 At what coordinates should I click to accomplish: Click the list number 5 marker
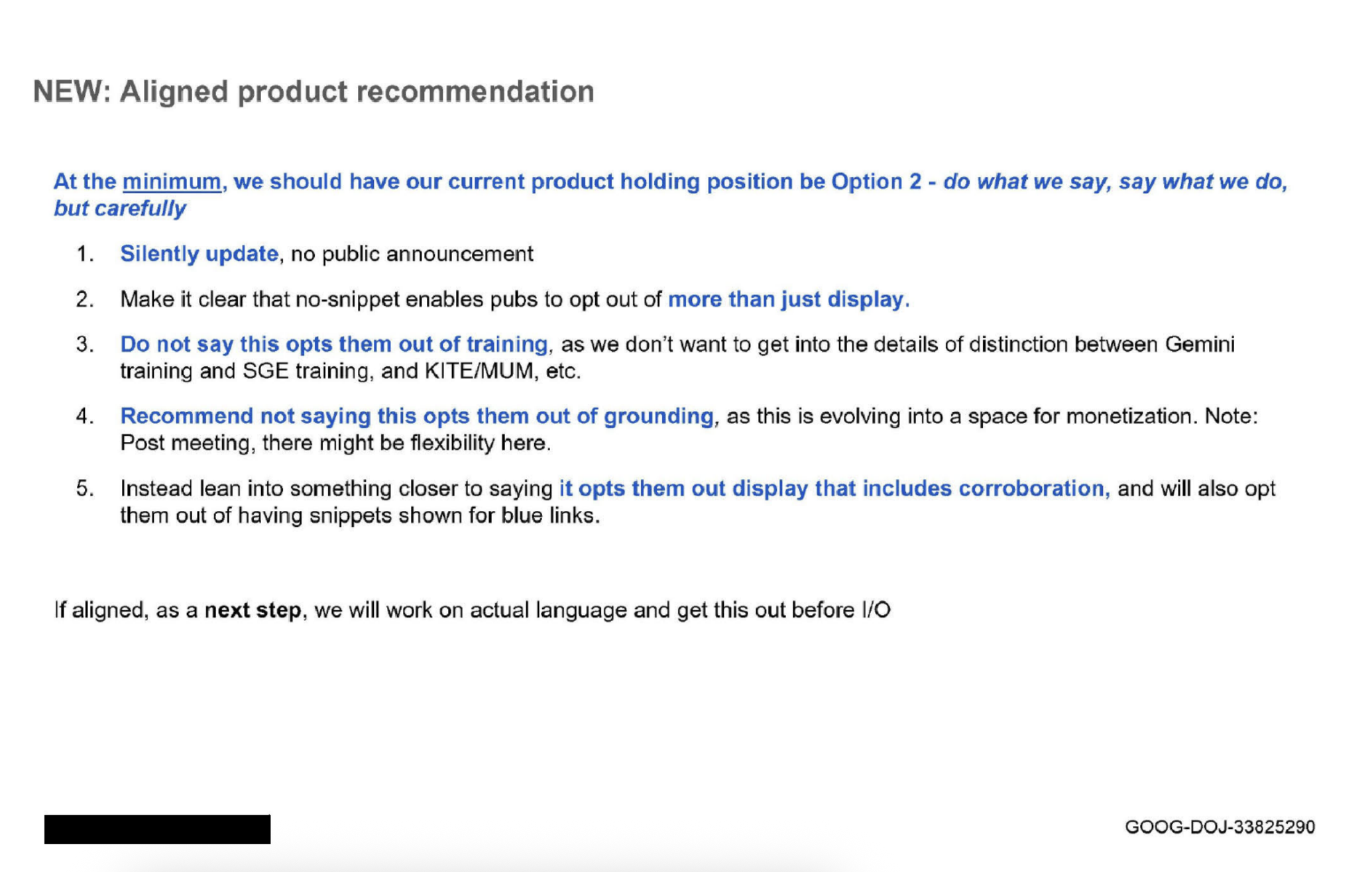[84, 488]
